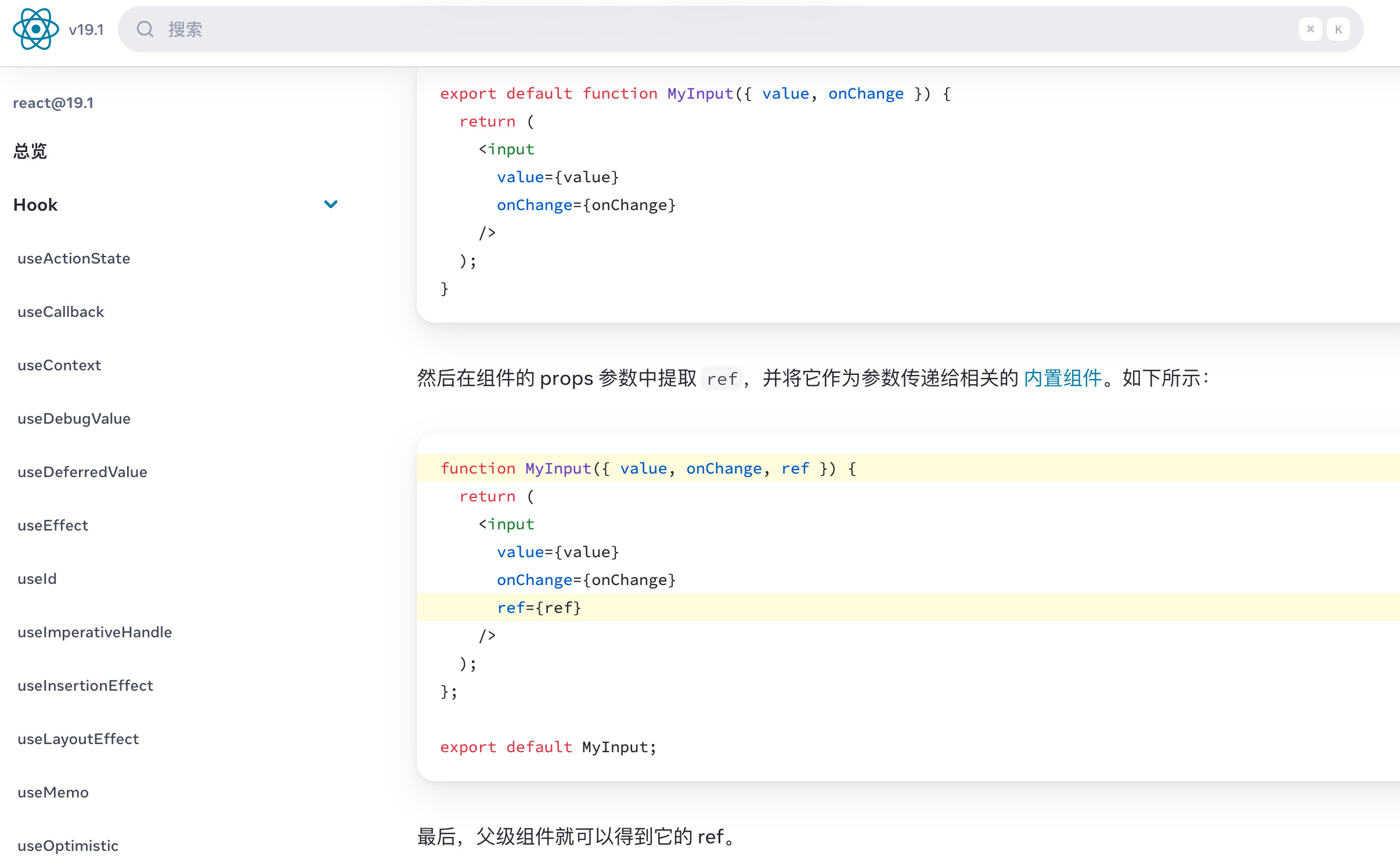Image resolution: width=1400 pixels, height=859 pixels.
Task: Click the inline ref code in paragraph
Action: pos(721,379)
